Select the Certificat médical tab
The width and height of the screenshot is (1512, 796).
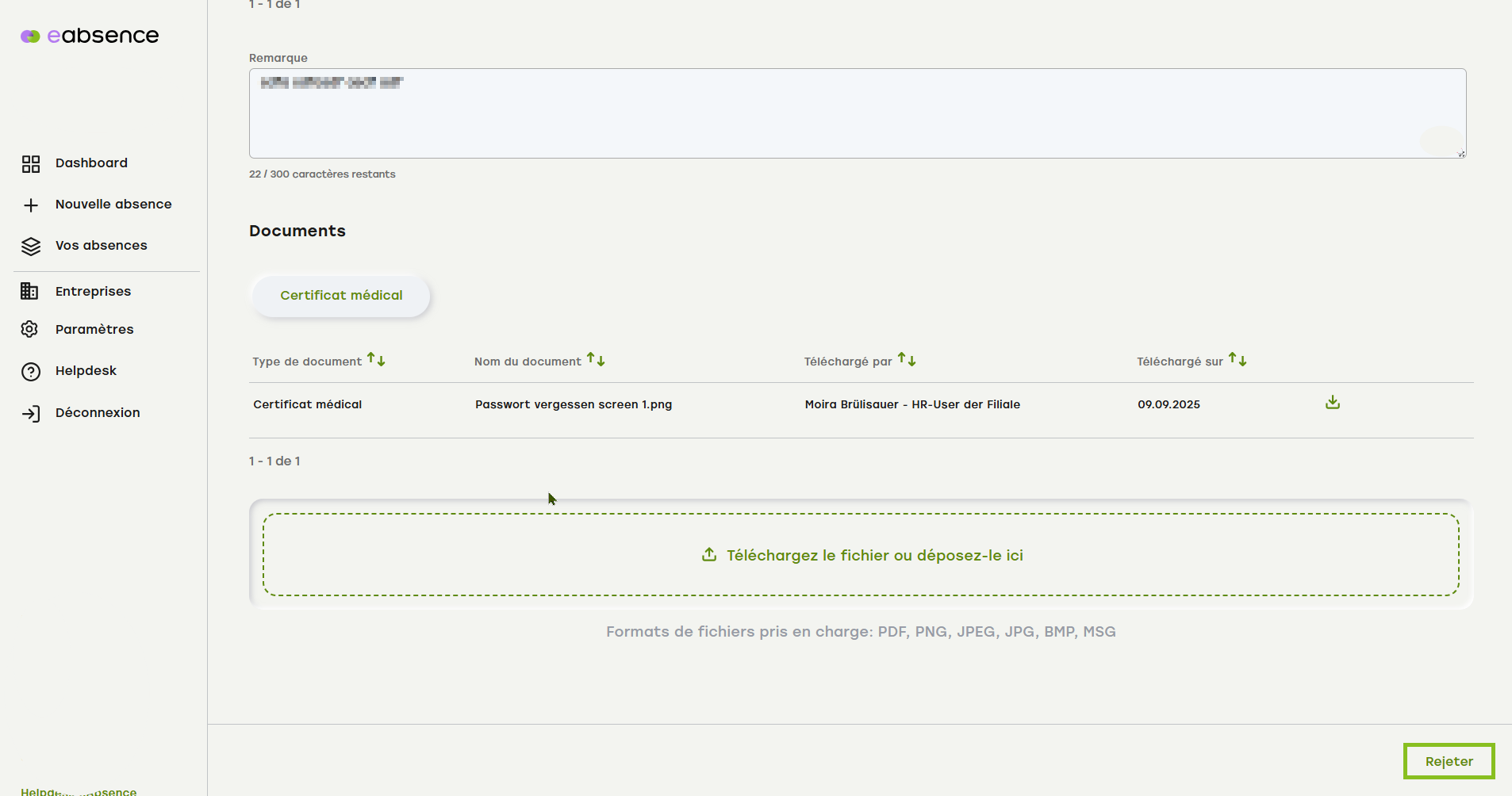[x=341, y=296]
